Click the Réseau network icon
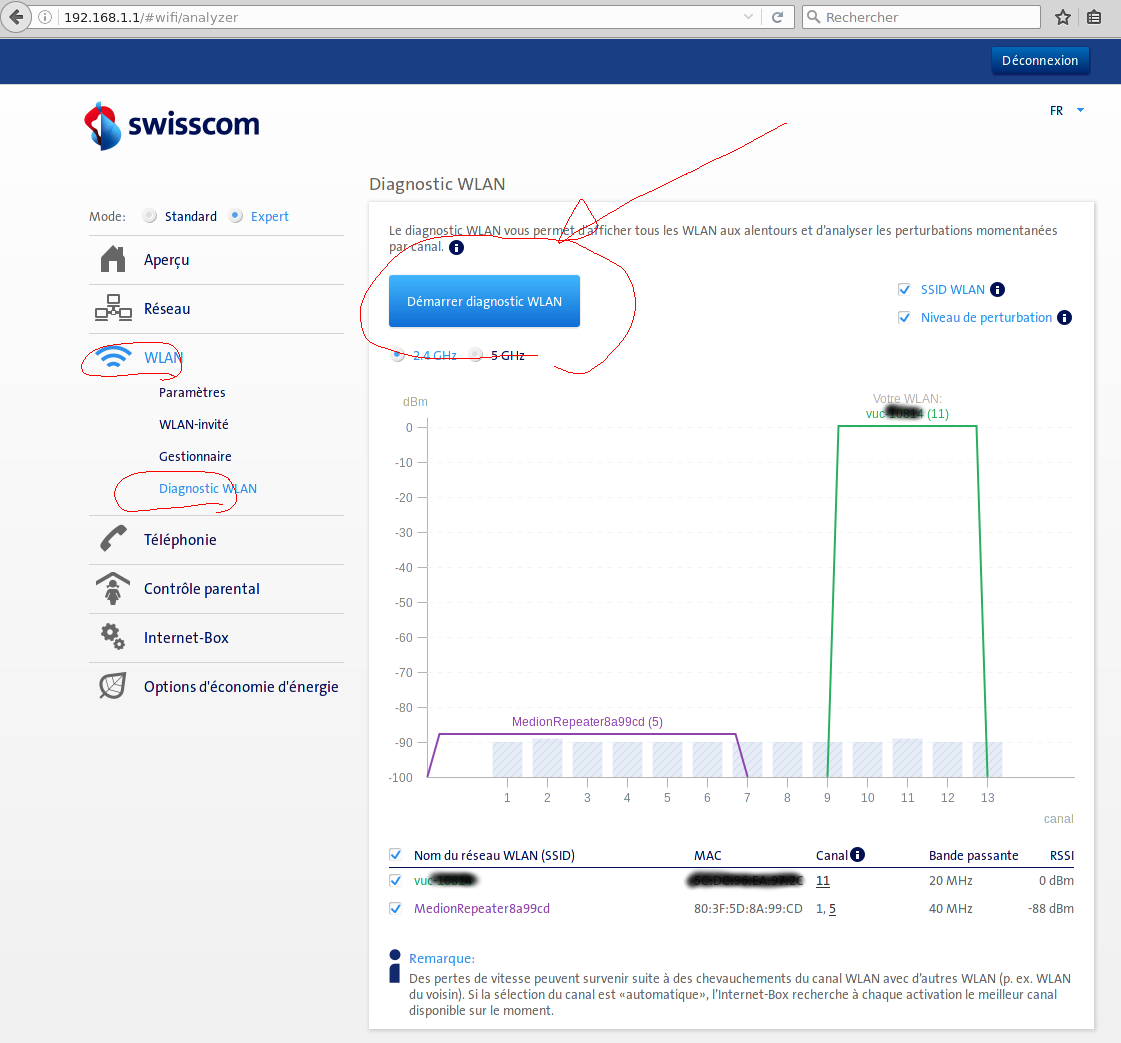Image resolution: width=1121 pixels, height=1043 pixels. coord(113,309)
